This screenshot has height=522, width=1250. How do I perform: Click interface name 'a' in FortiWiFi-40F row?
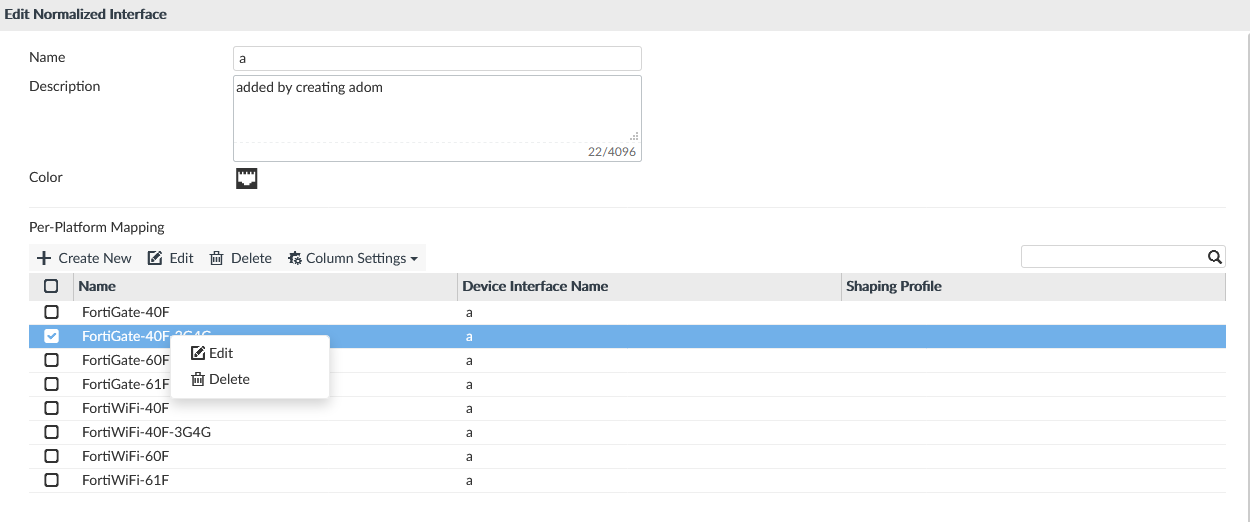tap(469, 409)
